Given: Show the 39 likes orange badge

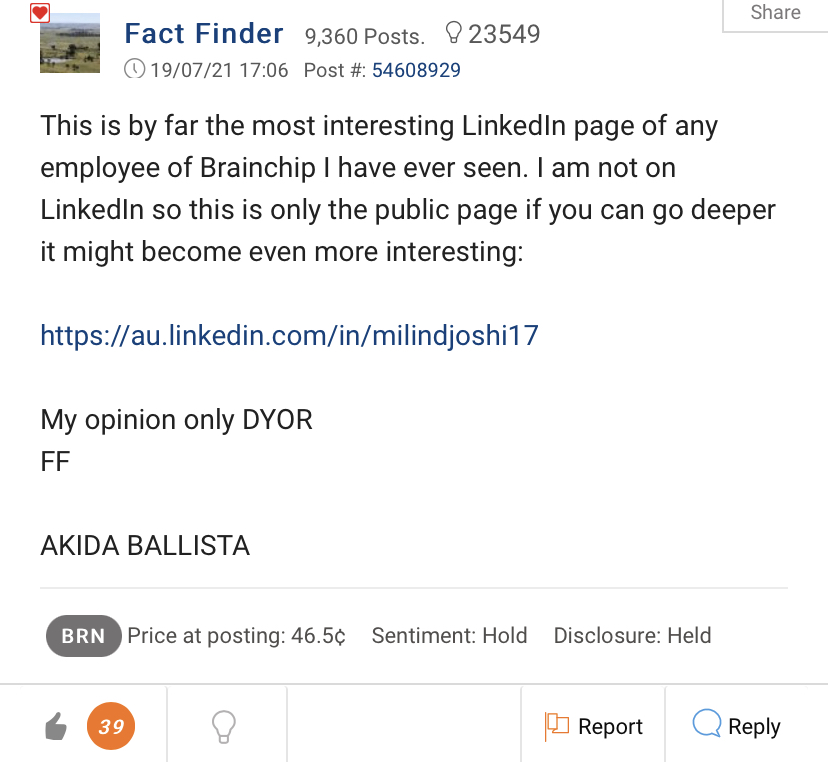Looking at the screenshot, I should point(111,727).
